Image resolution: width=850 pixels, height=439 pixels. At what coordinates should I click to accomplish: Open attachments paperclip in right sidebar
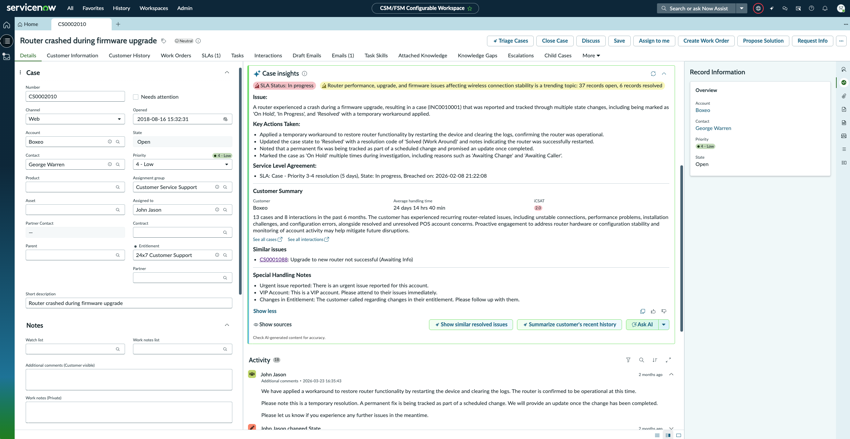(x=843, y=96)
